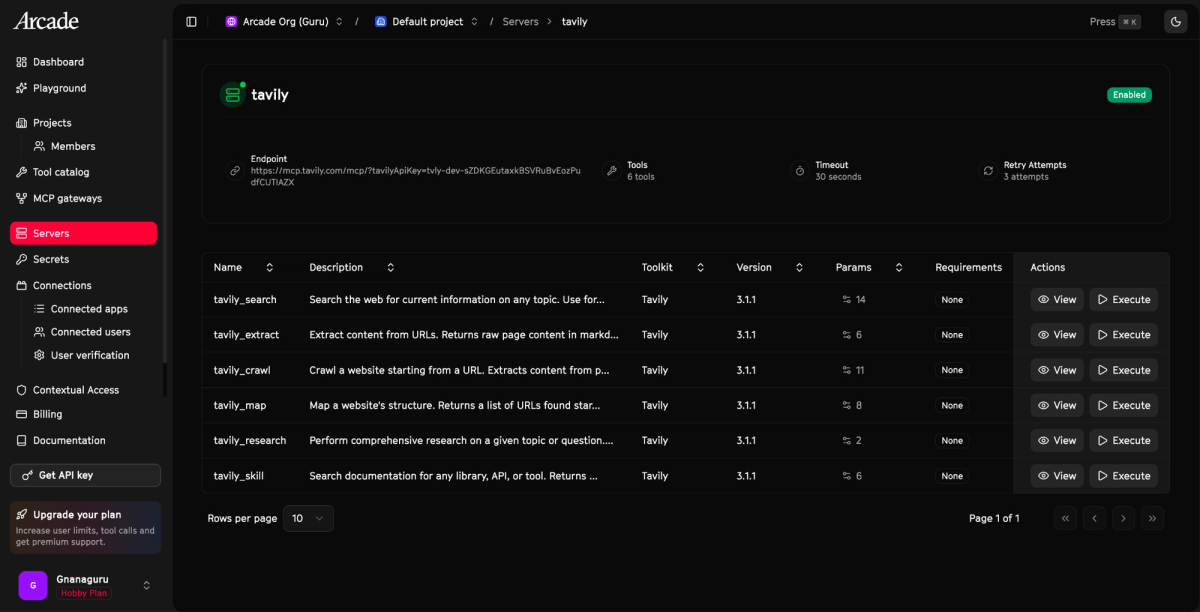1200x612 pixels.
Task: Select Servers in the sidebar
Action: (84, 233)
